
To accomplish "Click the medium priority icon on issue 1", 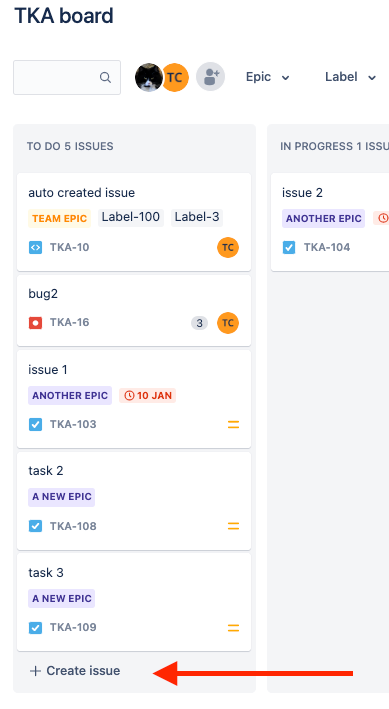I will [x=233, y=425].
